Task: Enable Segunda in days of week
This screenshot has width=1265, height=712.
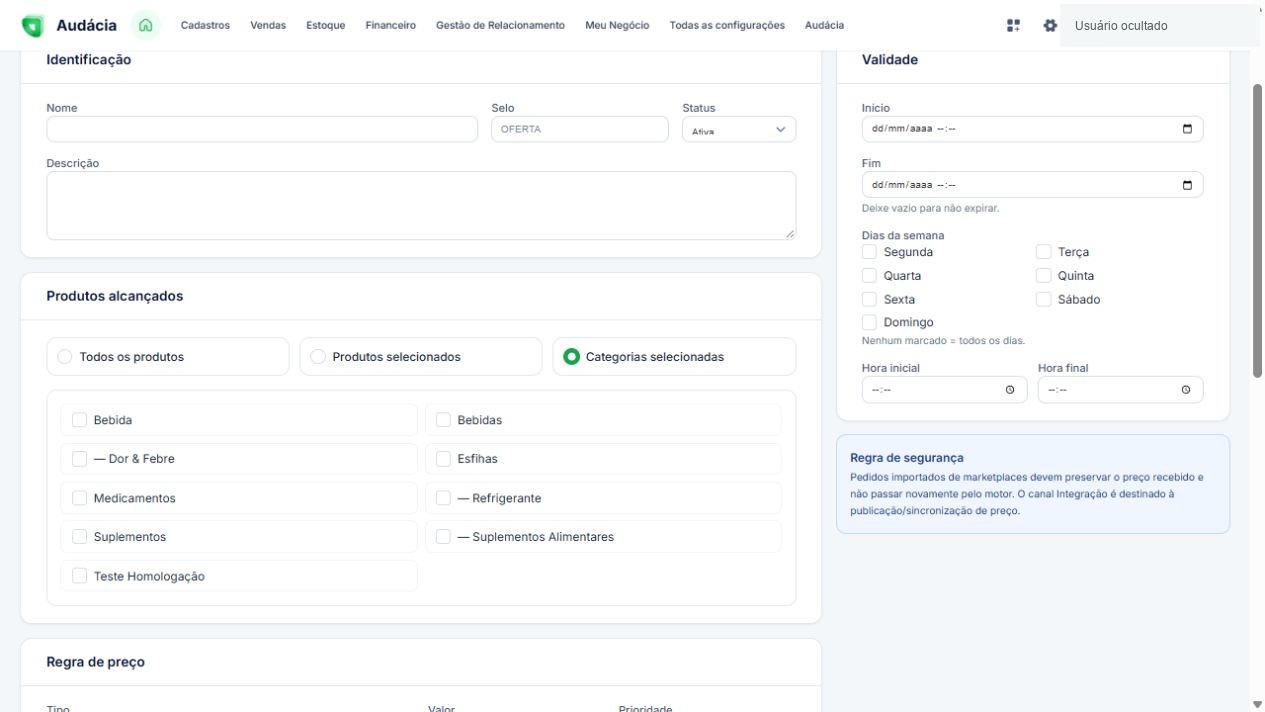Action: [x=869, y=252]
